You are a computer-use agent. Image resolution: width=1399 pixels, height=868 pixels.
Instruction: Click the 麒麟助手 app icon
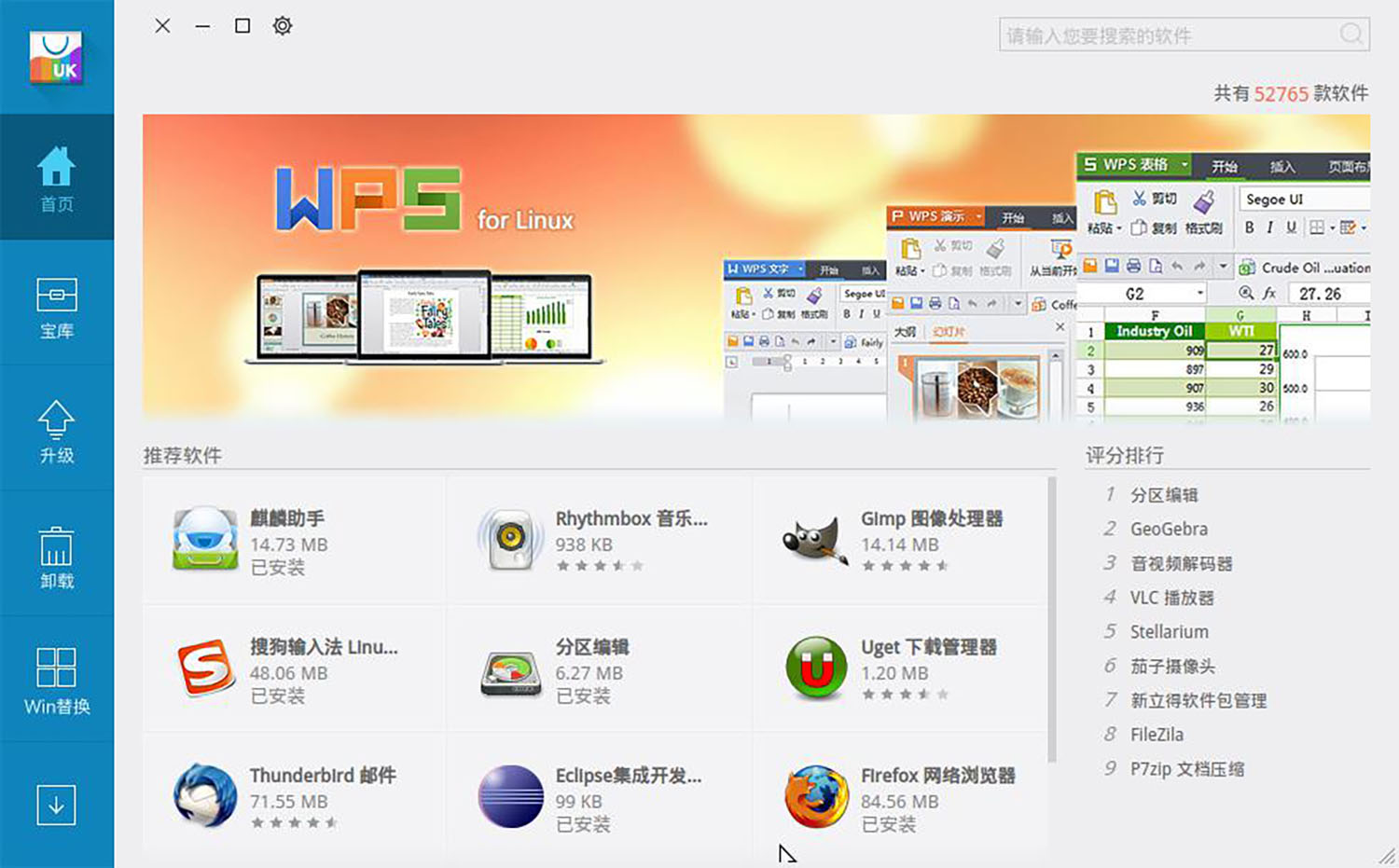coord(205,538)
